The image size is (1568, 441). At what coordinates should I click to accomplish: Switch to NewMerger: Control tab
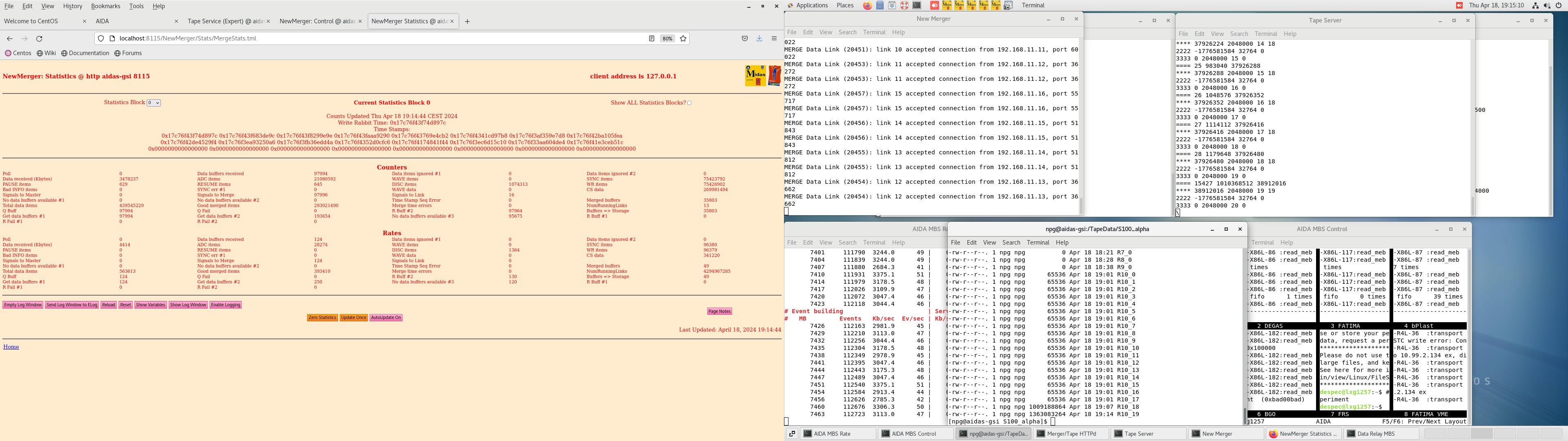(316, 21)
